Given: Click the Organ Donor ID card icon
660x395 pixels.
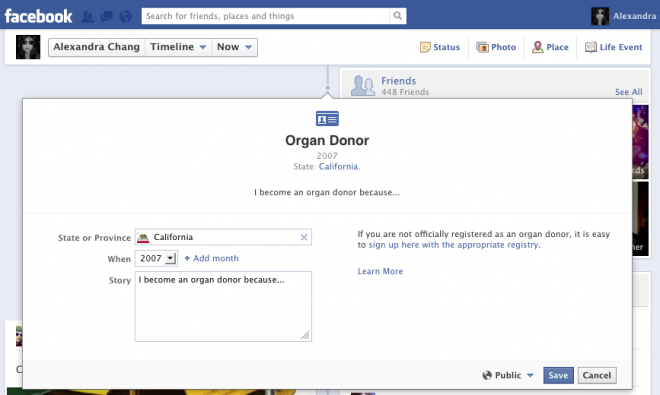Looking at the screenshot, I should click(327, 119).
